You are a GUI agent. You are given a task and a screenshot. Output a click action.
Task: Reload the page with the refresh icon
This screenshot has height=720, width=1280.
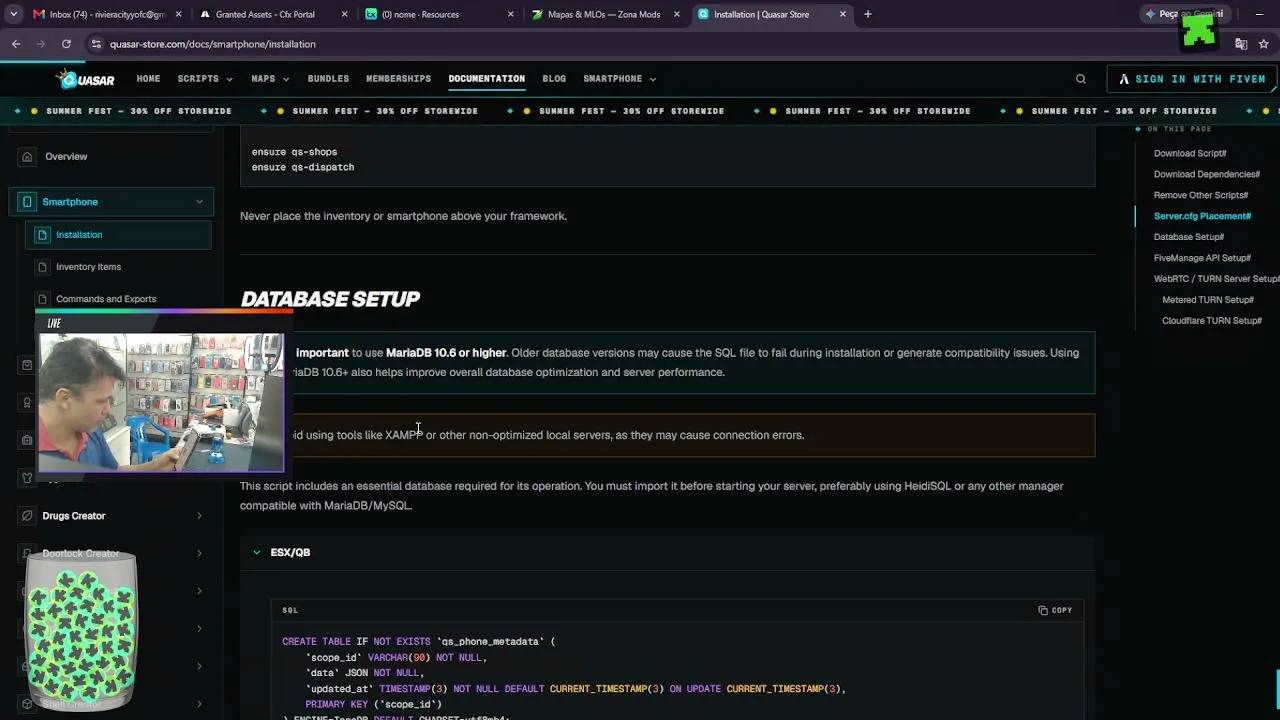[66, 44]
